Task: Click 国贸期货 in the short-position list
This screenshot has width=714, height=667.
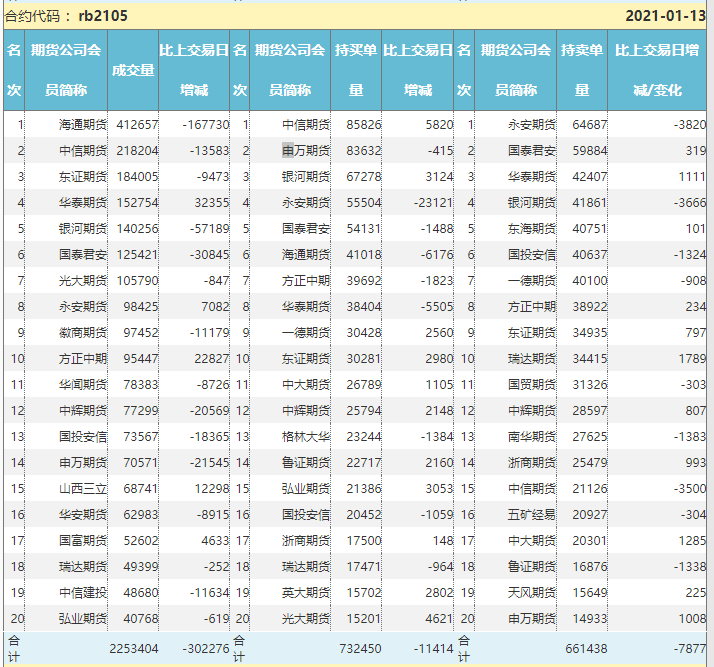Action: 532,384
